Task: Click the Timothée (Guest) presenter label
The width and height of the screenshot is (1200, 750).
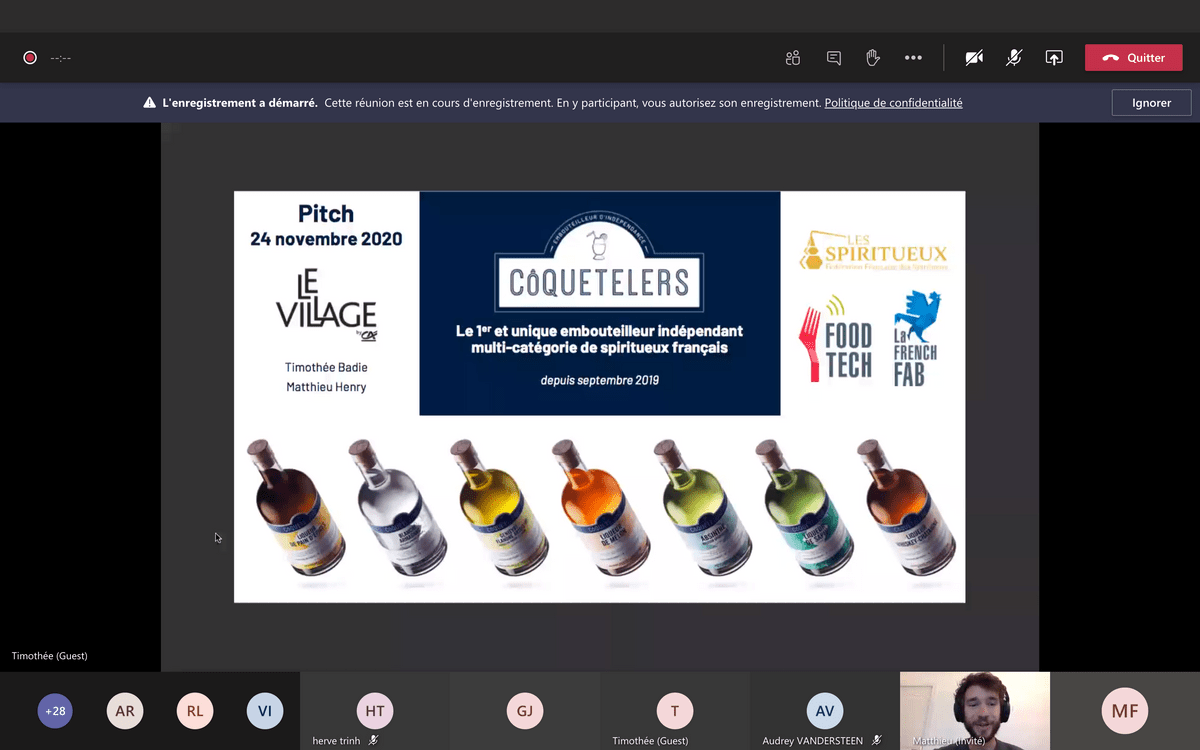Action: [x=50, y=656]
